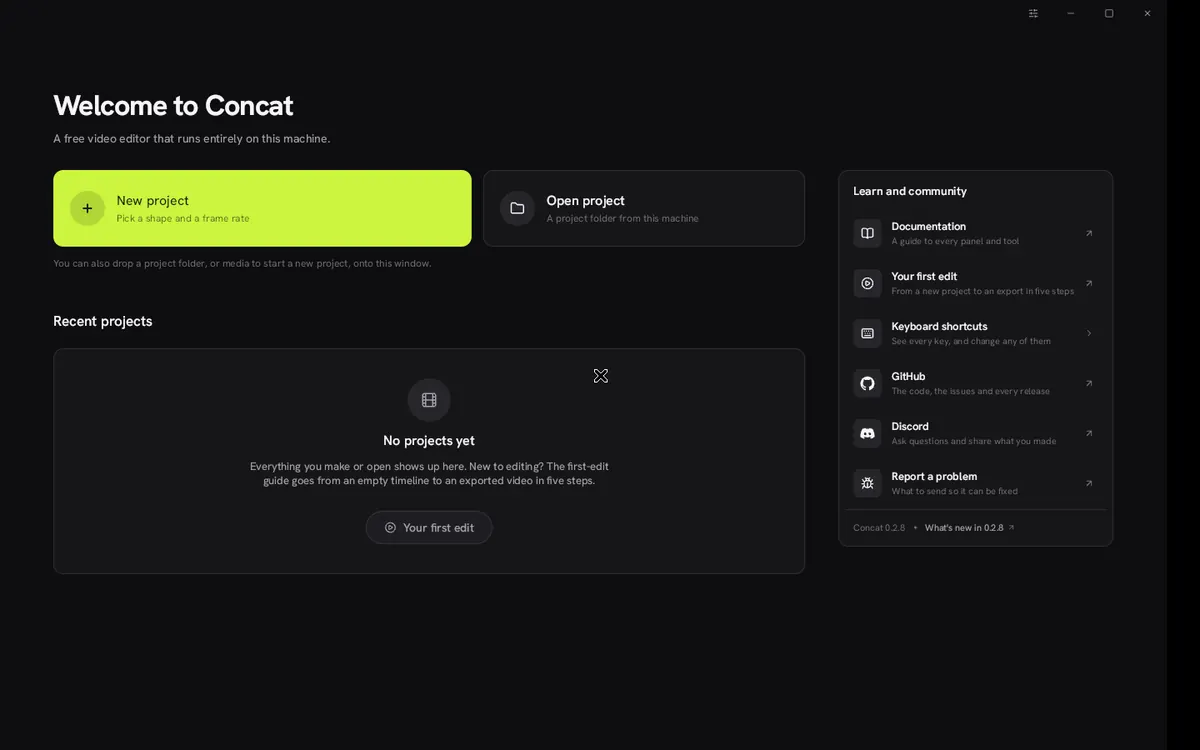Click the play icon beside 'From a new project'

pyautogui.click(x=867, y=283)
